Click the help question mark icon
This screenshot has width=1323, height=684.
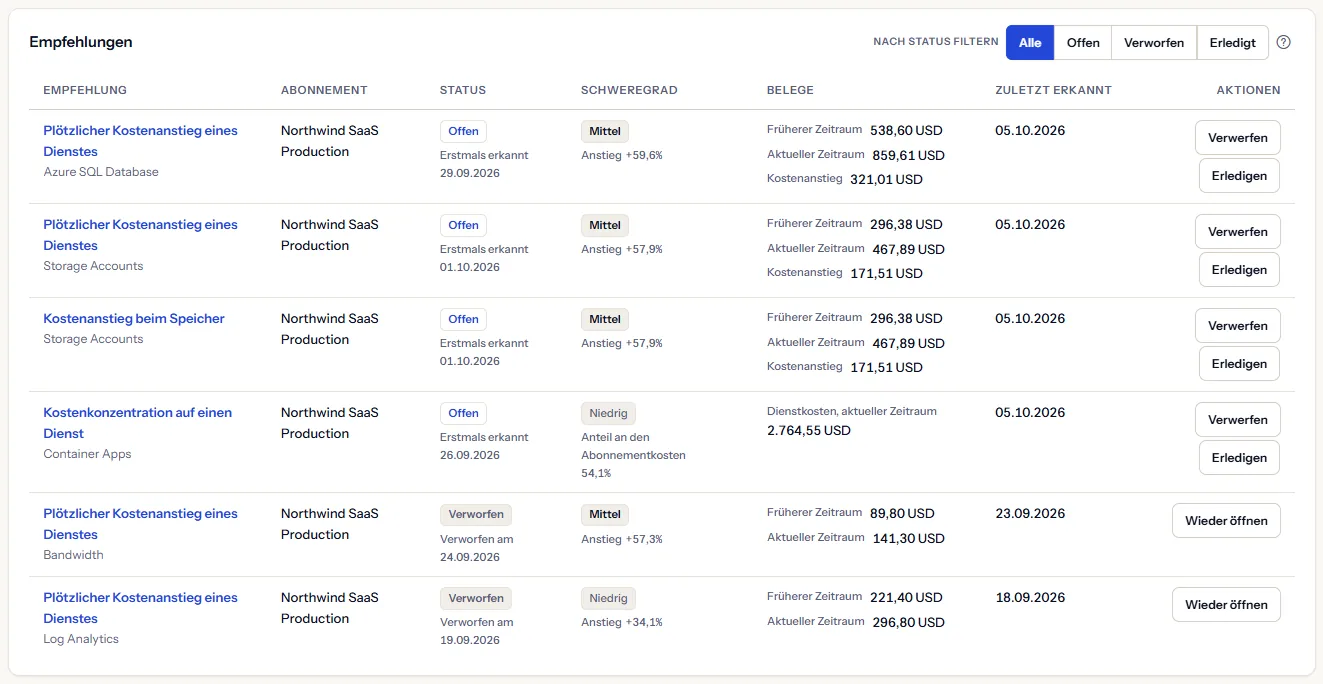(x=1284, y=43)
